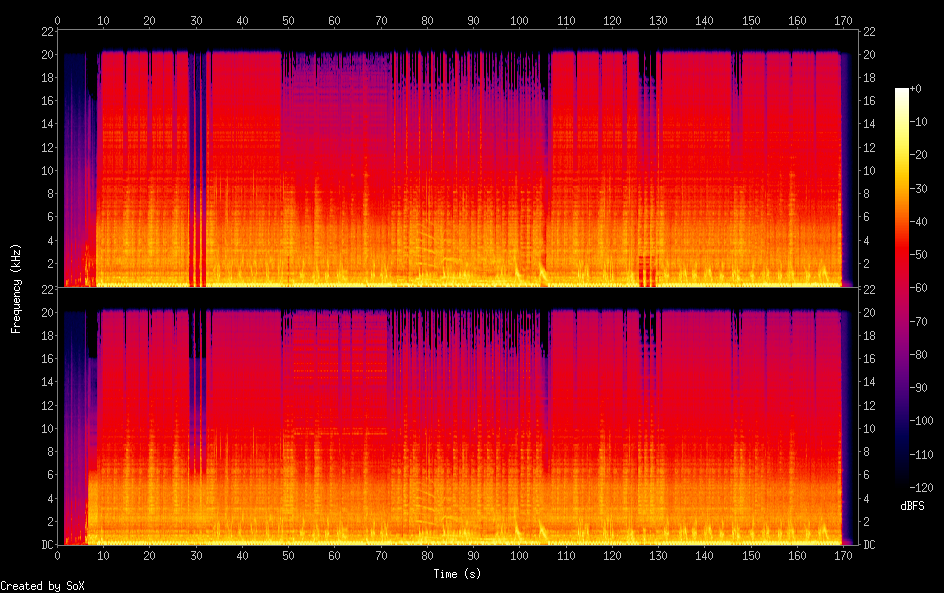Click the "100" label on bottom time axis

tap(520, 556)
